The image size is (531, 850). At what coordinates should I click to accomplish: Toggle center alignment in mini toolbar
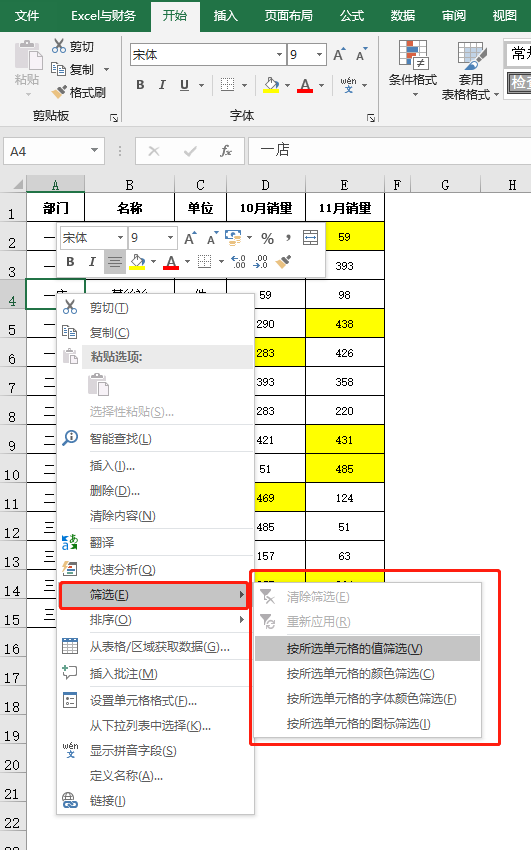pos(114,262)
